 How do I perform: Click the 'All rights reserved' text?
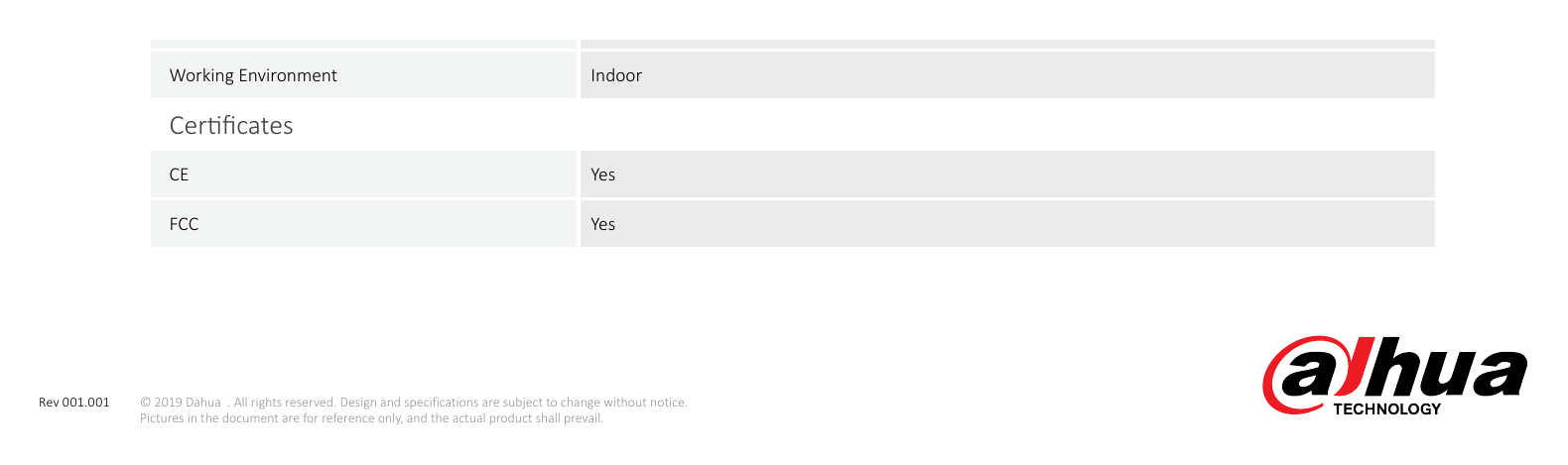tap(285, 403)
